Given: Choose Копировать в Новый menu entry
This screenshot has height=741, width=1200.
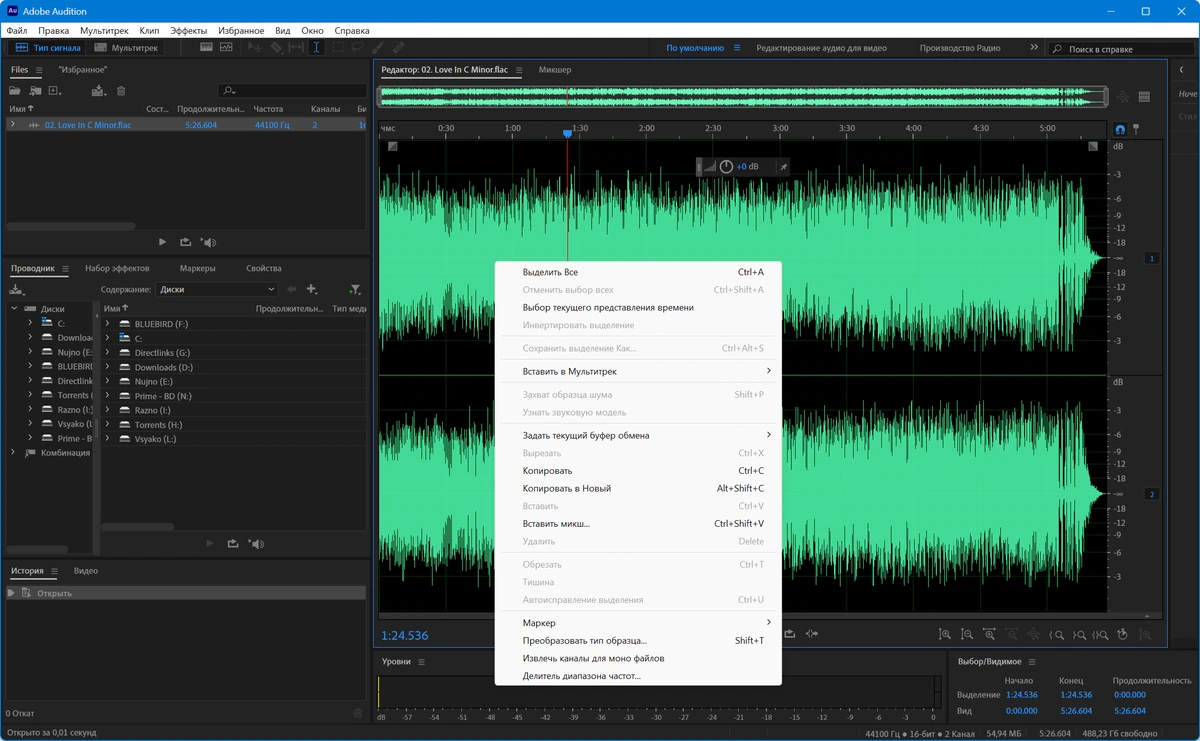Looking at the screenshot, I should (x=638, y=488).
